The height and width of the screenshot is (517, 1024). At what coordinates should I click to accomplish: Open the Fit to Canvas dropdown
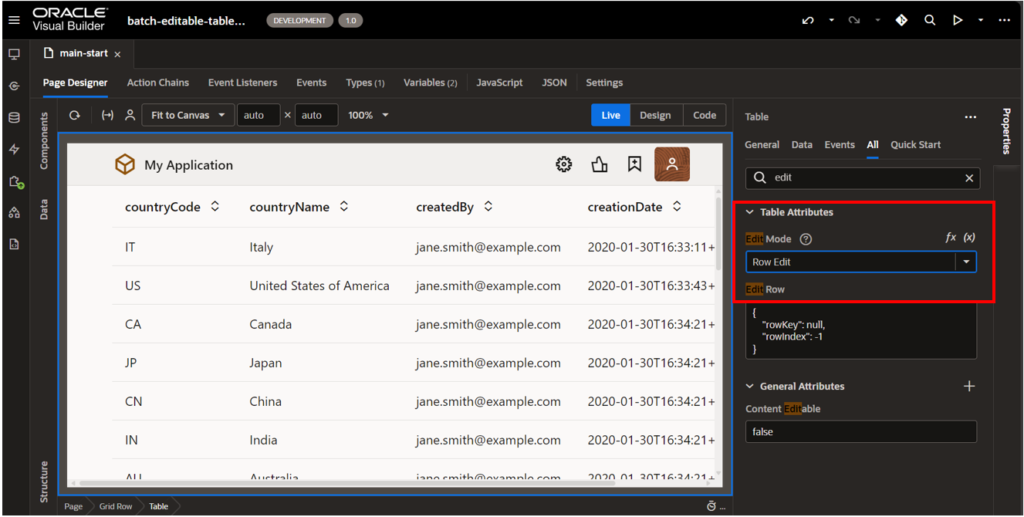point(188,115)
